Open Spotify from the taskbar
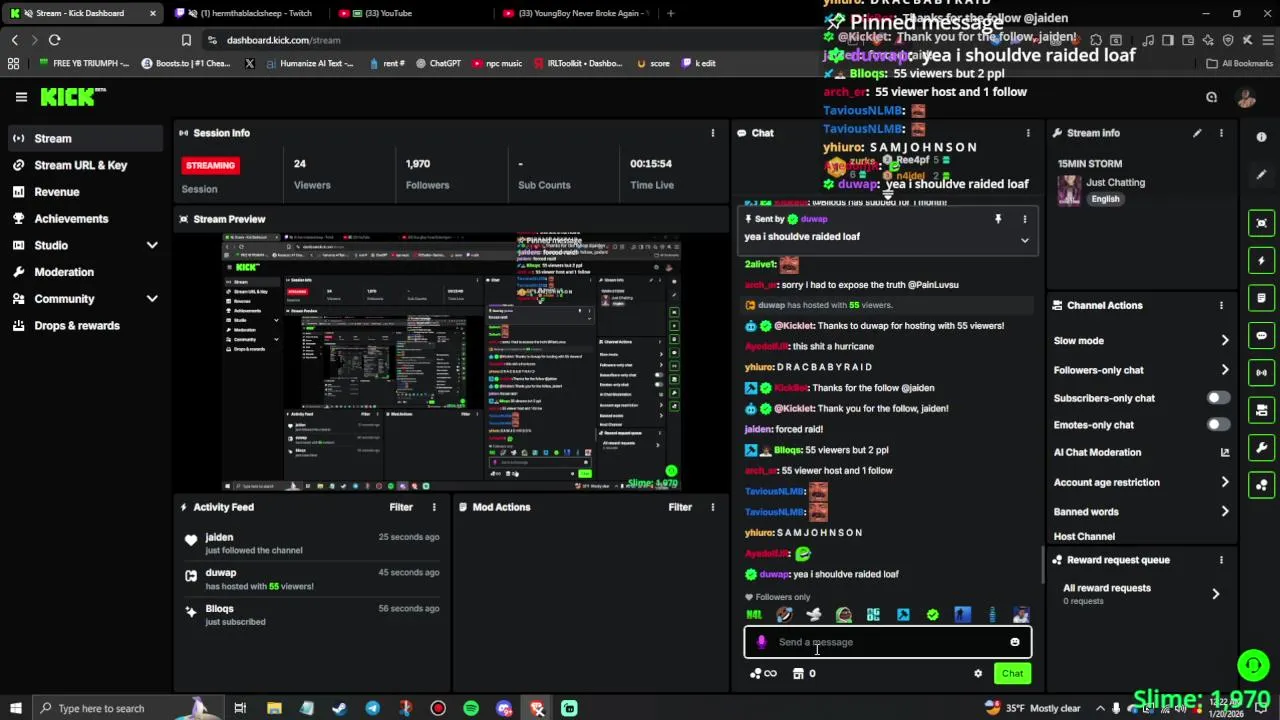The image size is (1280, 720). point(471,708)
